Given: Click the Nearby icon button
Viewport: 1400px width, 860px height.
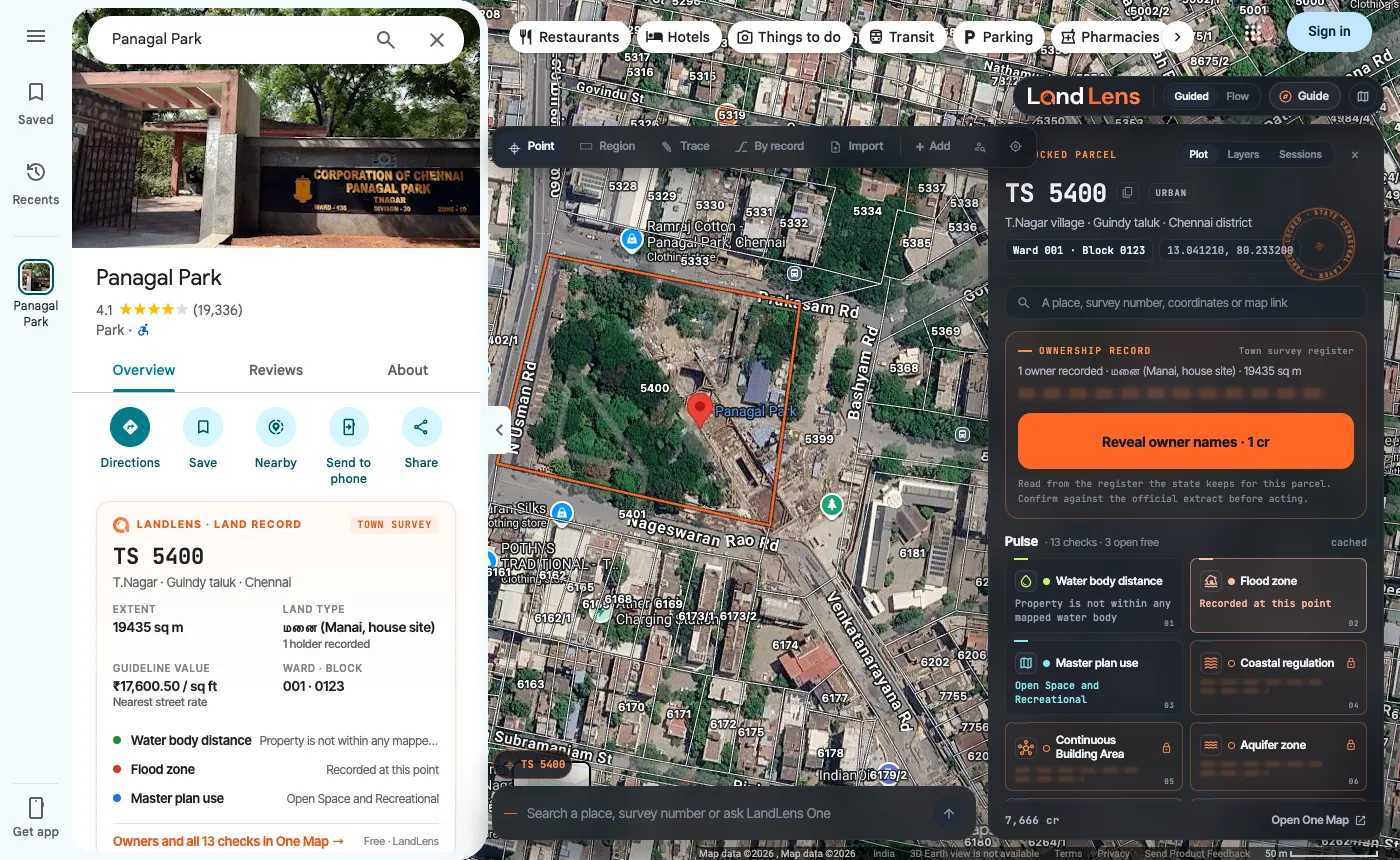Looking at the screenshot, I should (x=276, y=427).
